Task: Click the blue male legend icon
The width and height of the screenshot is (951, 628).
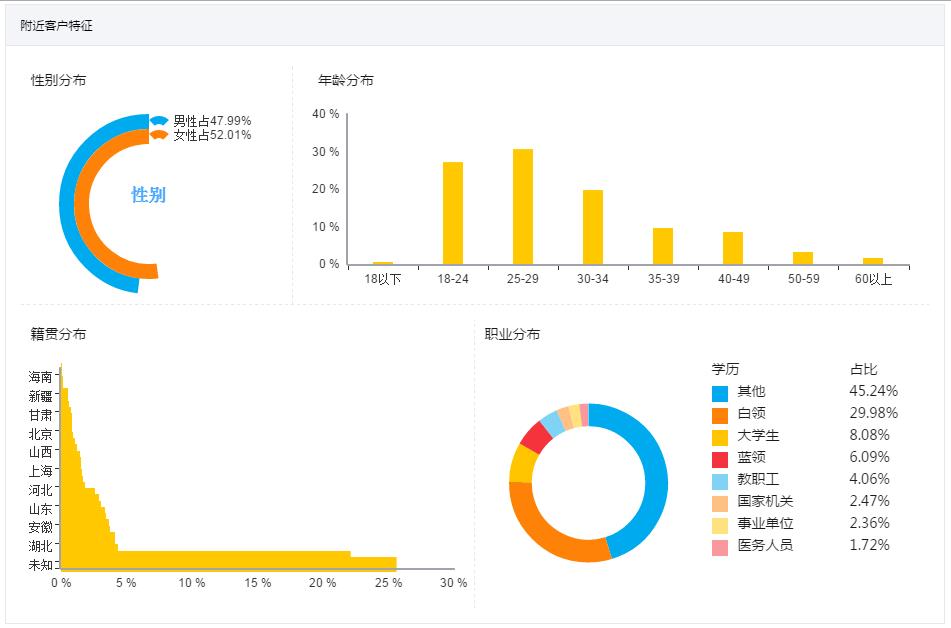Action: pos(159,121)
